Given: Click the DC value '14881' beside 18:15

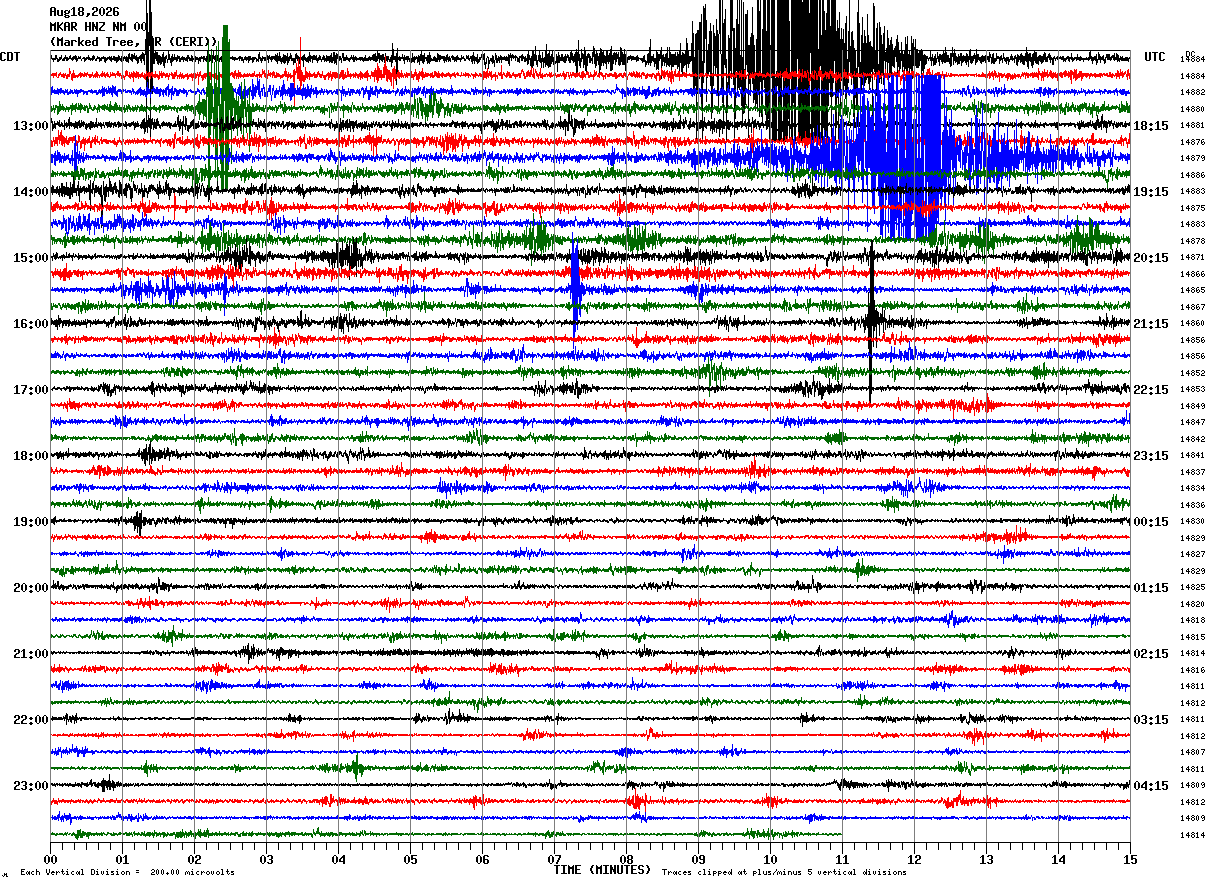Looking at the screenshot, I should 1192,126.
